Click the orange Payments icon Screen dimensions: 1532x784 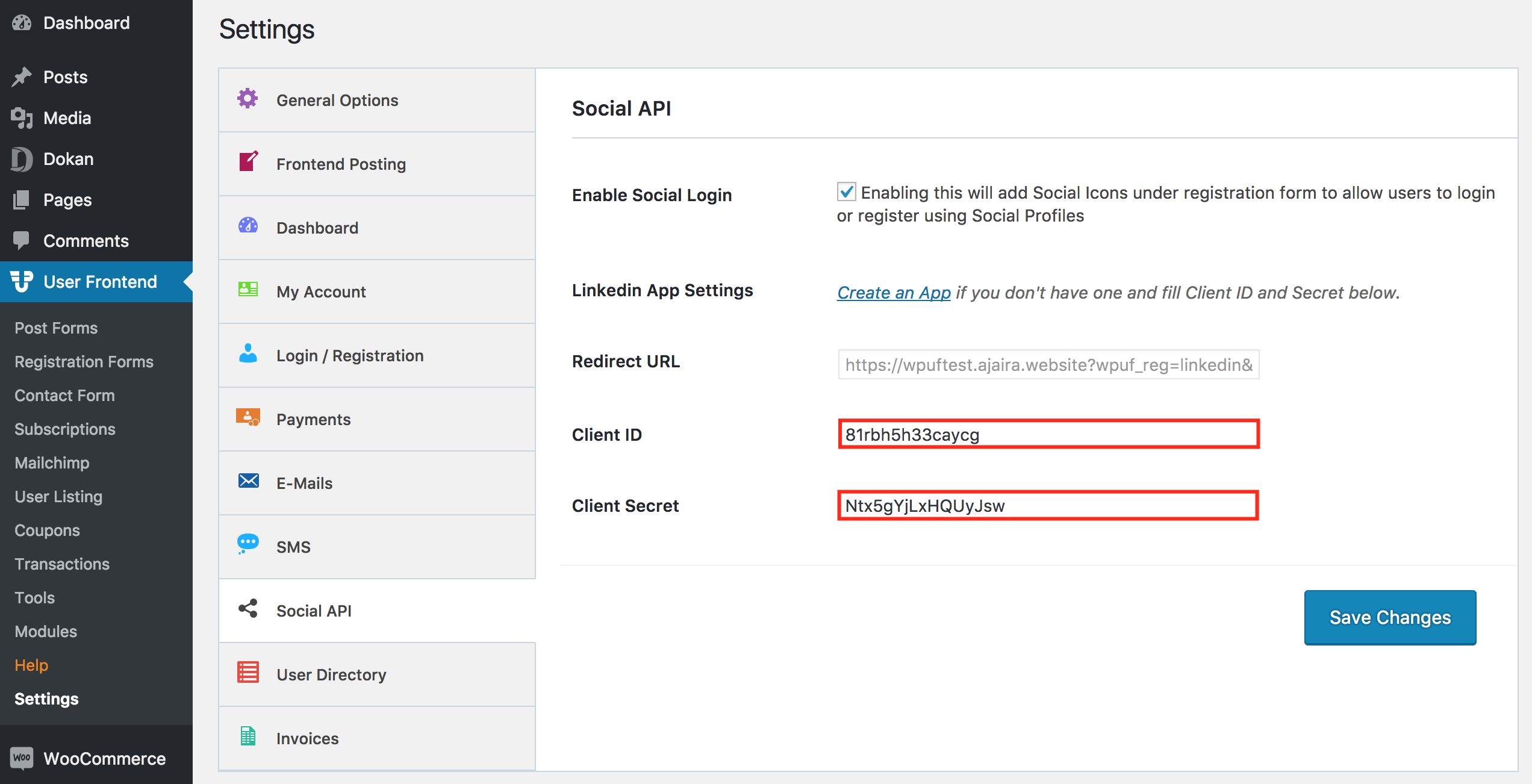tap(248, 417)
